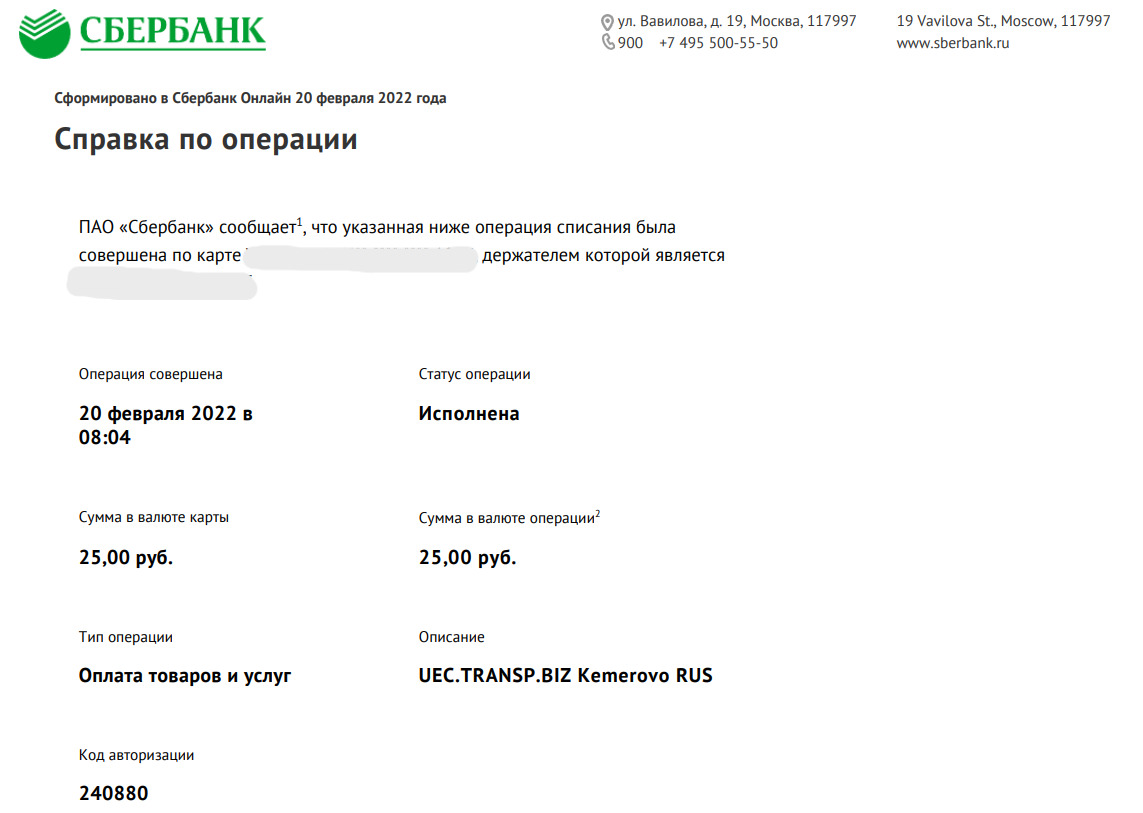Click the label 'Тип операции'
The width and height of the screenshot is (1143, 813).
coord(125,637)
